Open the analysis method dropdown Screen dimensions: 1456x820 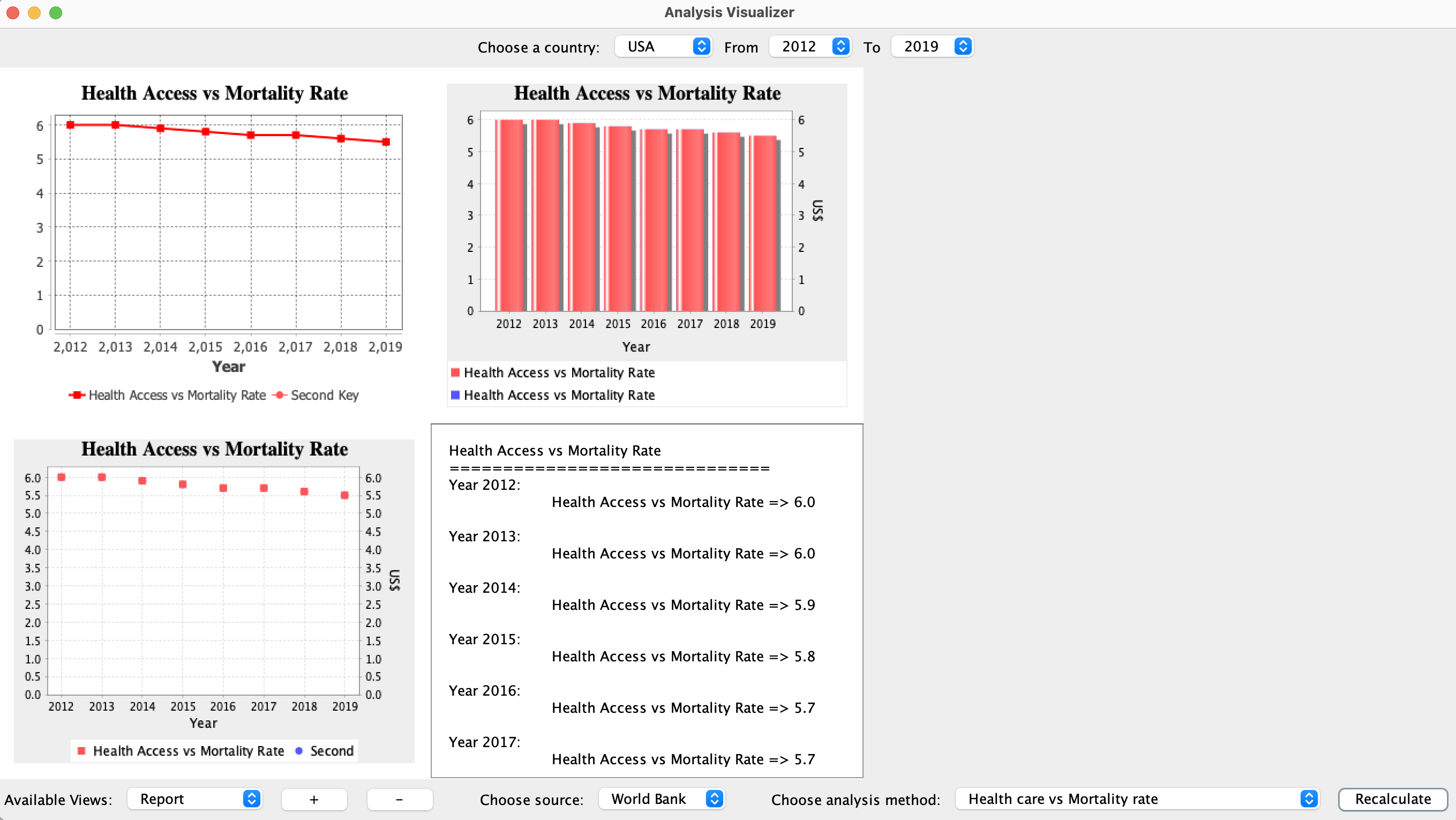click(x=1137, y=799)
